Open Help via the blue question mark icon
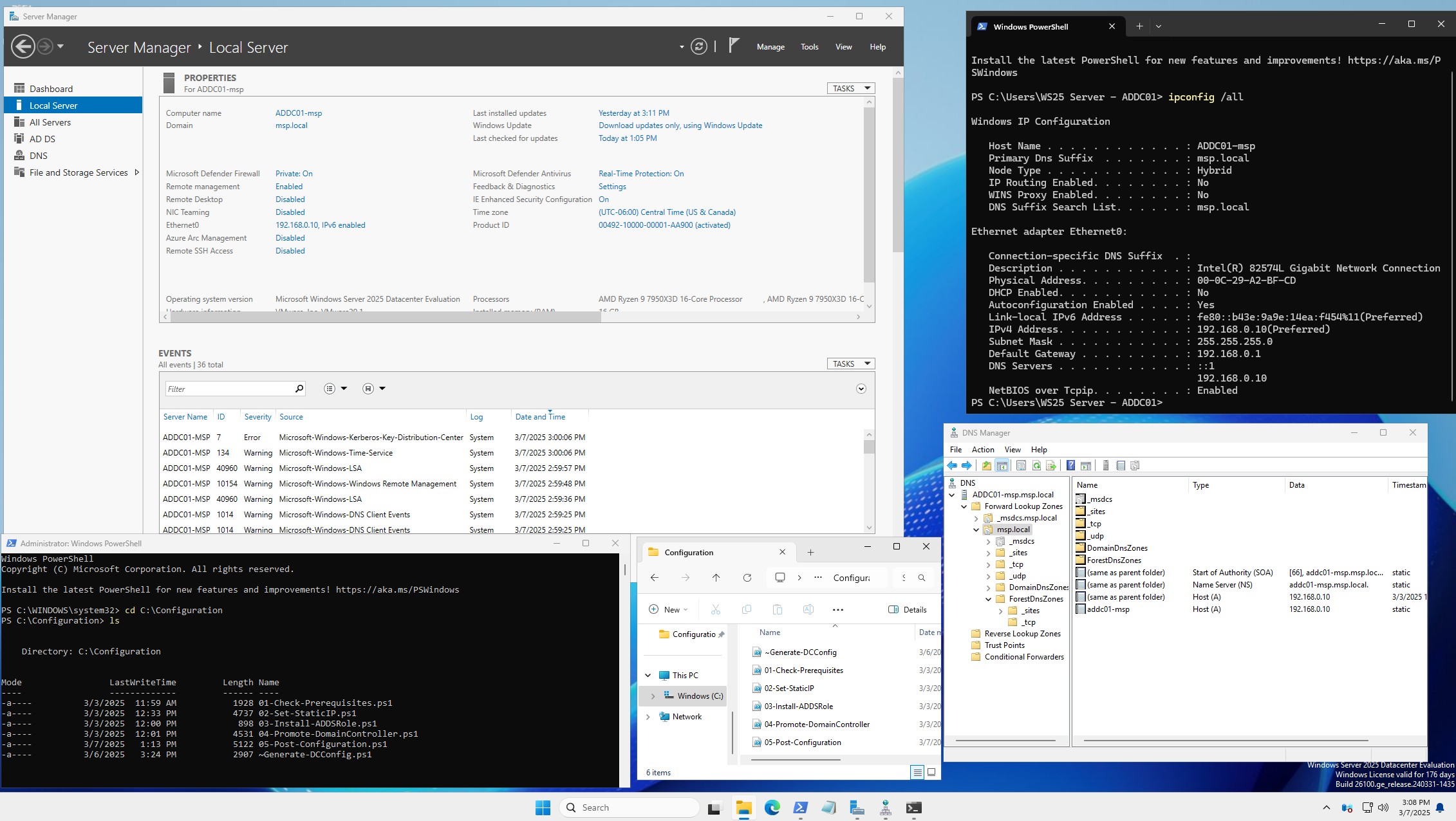1456x821 pixels. pyautogui.click(x=1070, y=465)
